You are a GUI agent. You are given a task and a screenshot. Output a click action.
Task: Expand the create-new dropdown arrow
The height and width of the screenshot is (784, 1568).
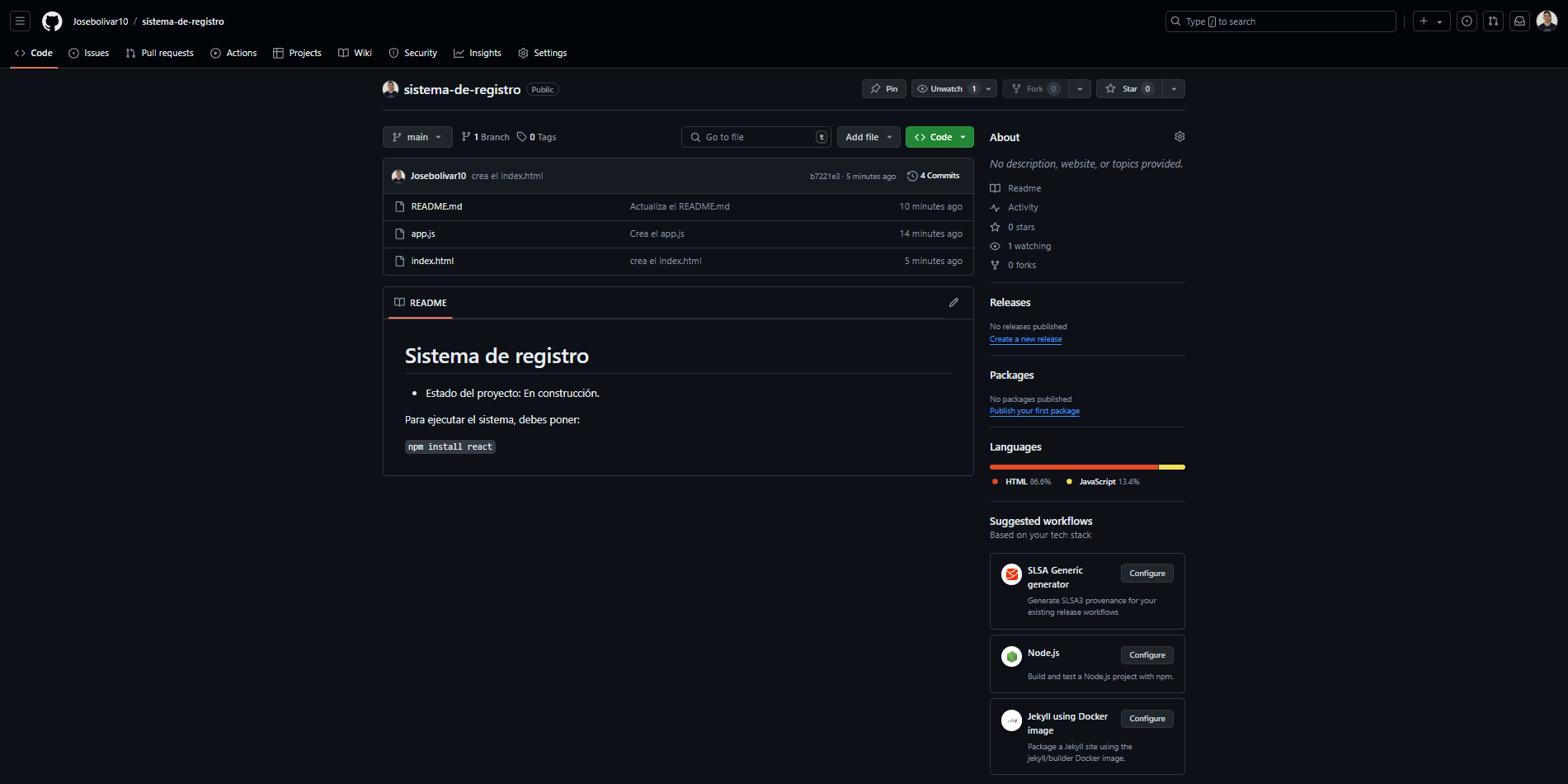tap(1440, 21)
